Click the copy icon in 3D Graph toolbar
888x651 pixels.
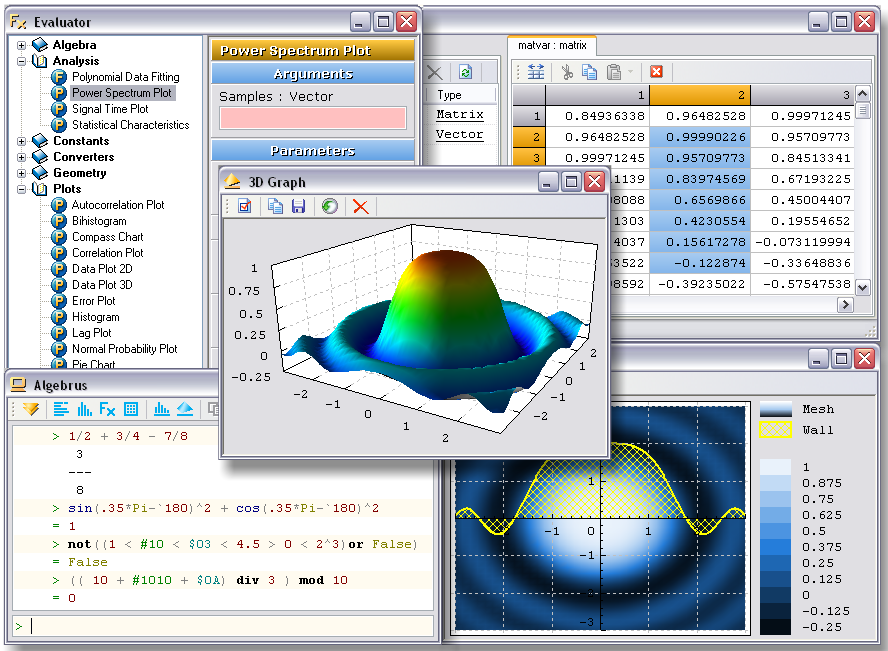[x=275, y=206]
